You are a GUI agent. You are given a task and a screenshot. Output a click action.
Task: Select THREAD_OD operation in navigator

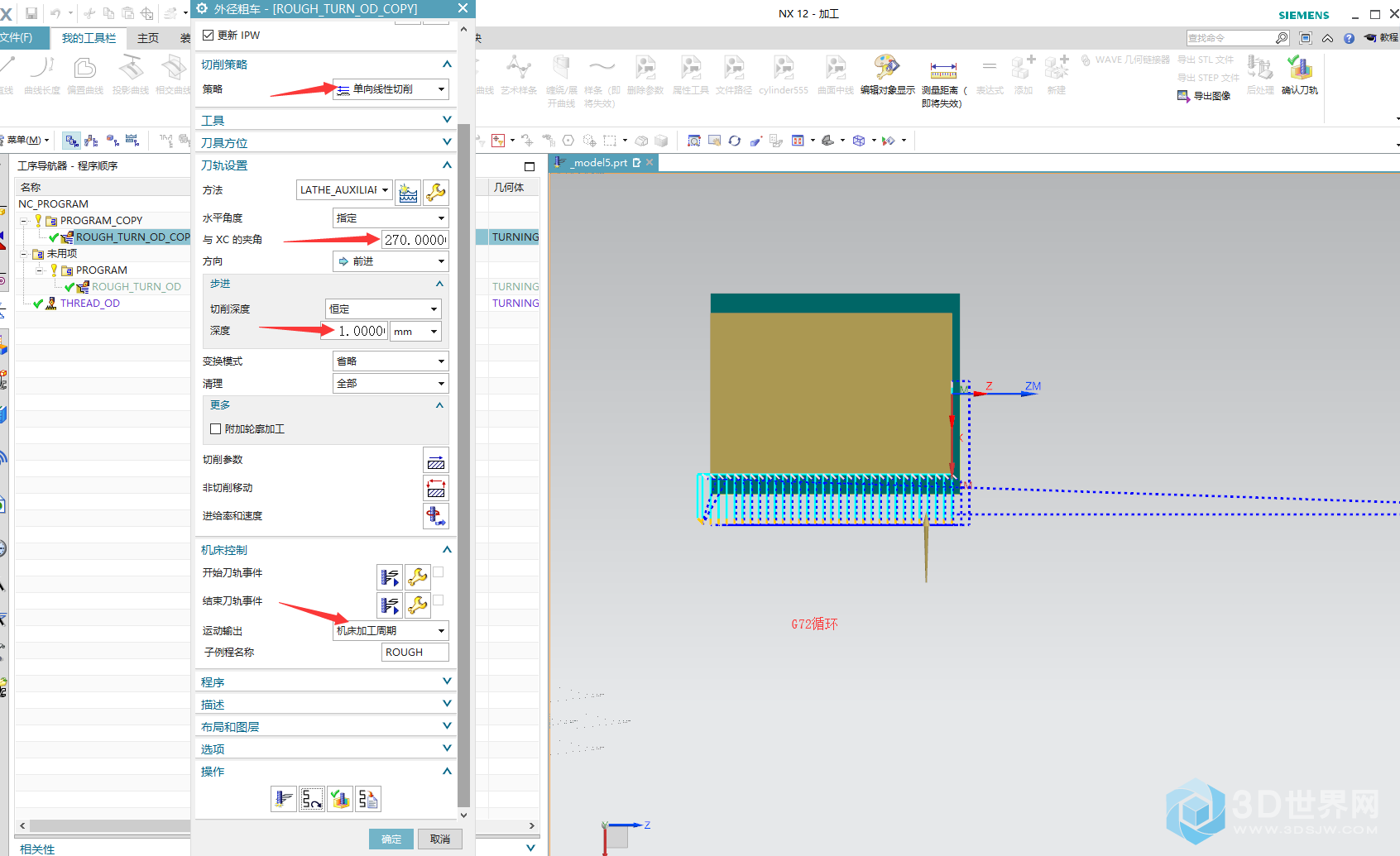click(89, 304)
